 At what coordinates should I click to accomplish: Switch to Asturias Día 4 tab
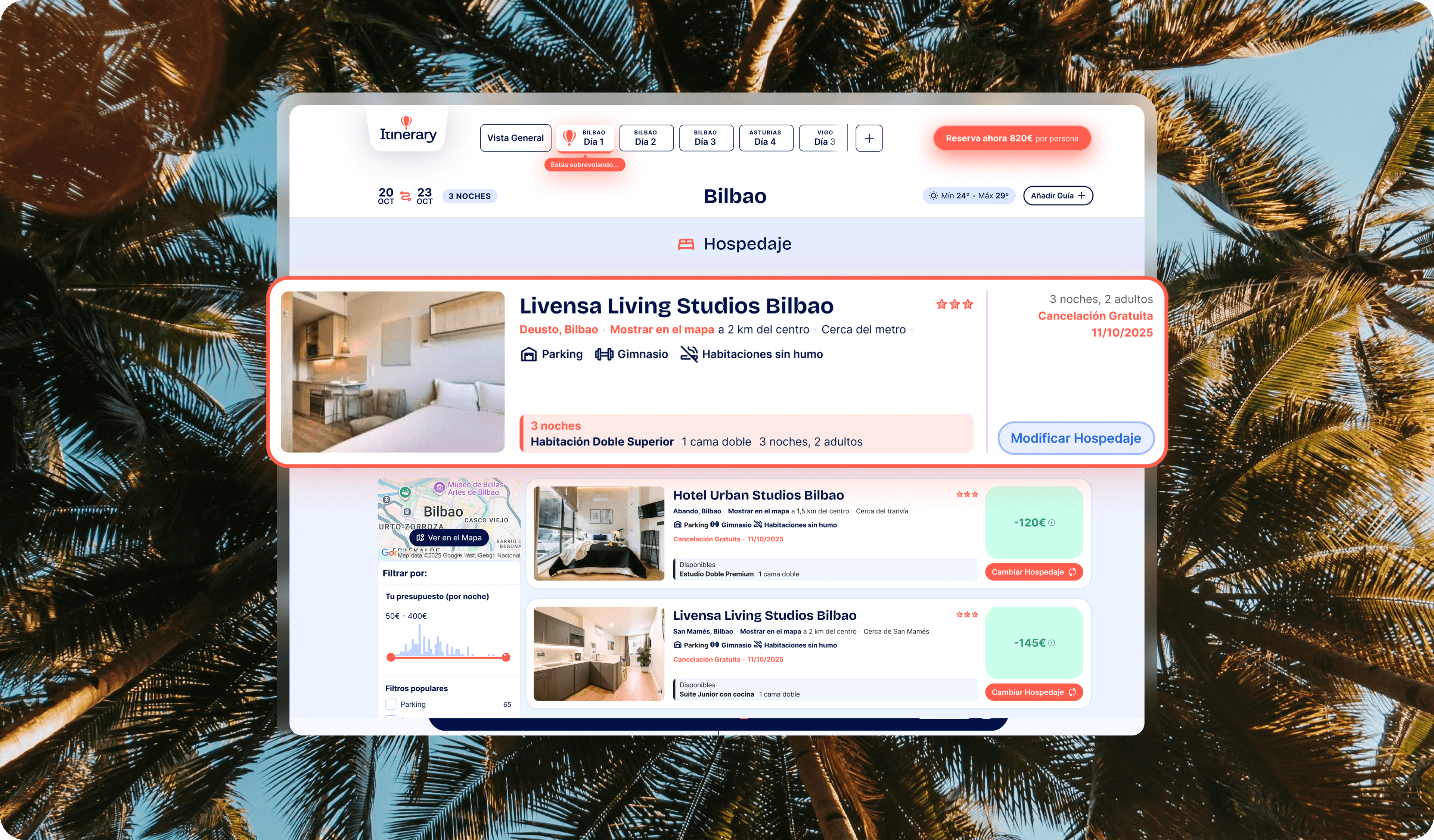(766, 138)
